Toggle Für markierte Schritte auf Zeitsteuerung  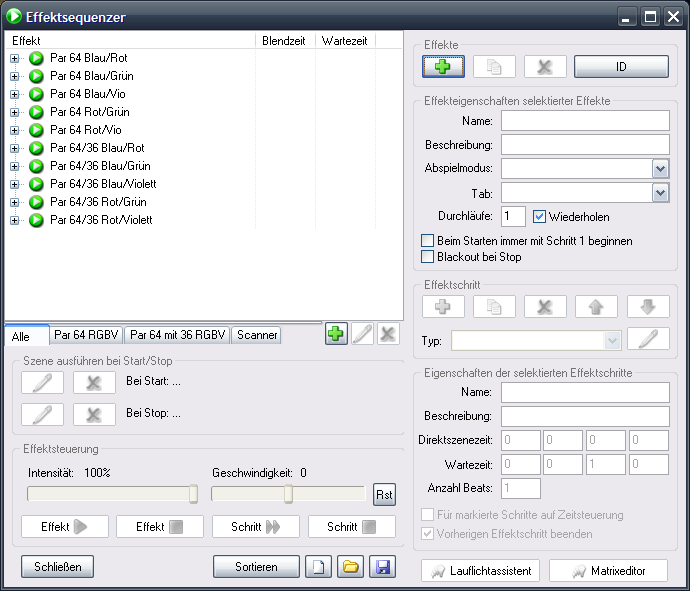coord(427,514)
